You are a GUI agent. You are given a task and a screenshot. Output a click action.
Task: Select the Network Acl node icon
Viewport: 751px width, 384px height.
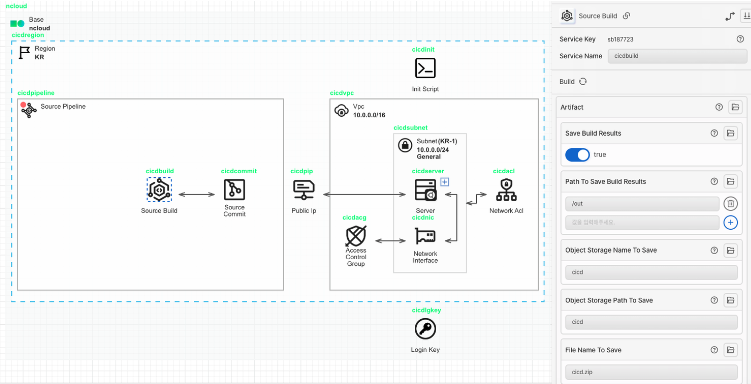pyautogui.click(x=507, y=190)
